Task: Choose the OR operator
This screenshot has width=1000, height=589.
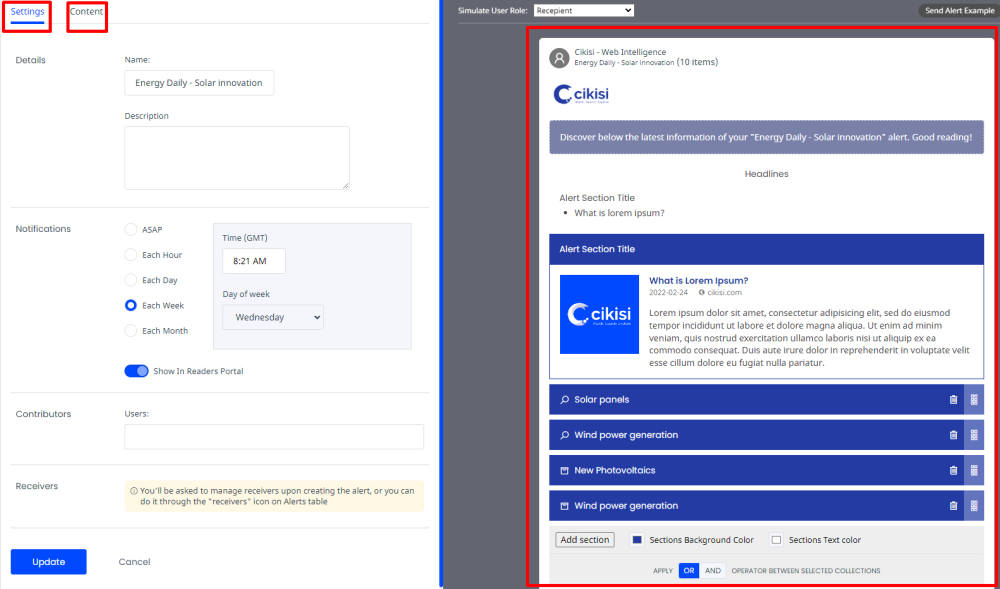Action: coord(689,571)
